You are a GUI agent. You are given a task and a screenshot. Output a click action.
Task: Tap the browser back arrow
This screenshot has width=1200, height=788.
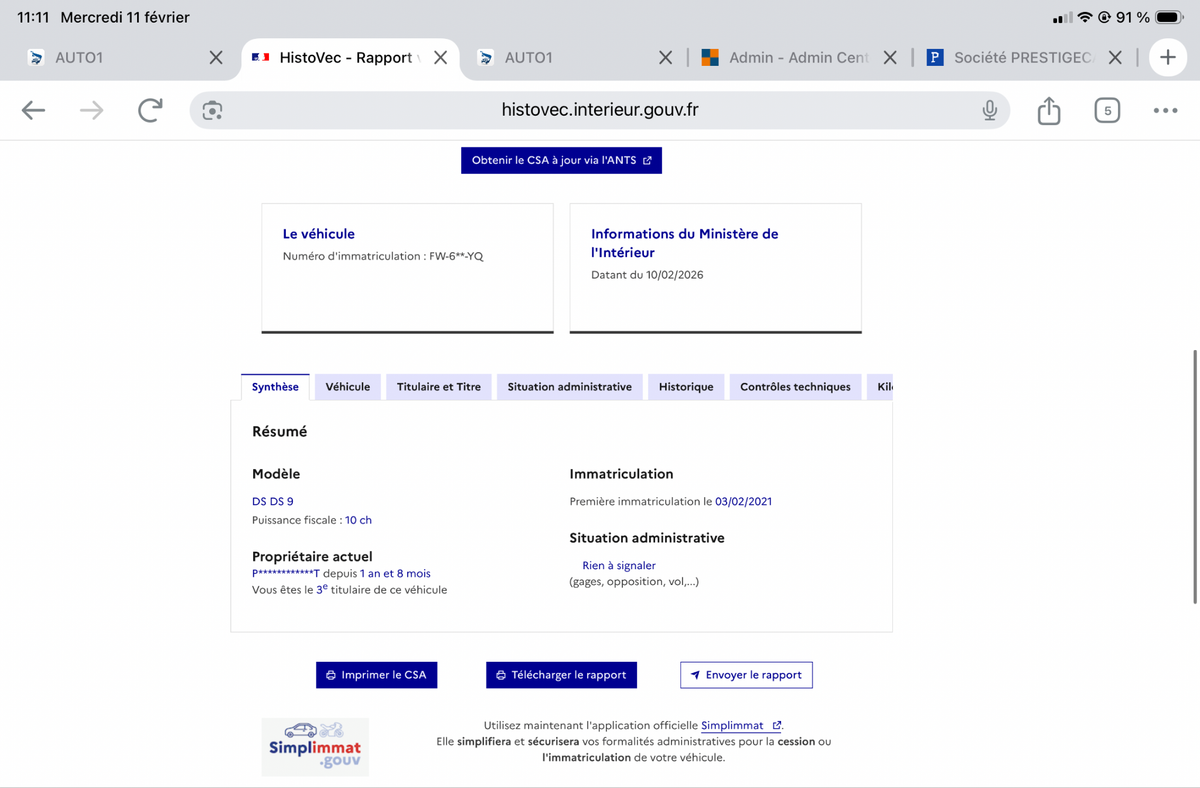click(x=34, y=110)
